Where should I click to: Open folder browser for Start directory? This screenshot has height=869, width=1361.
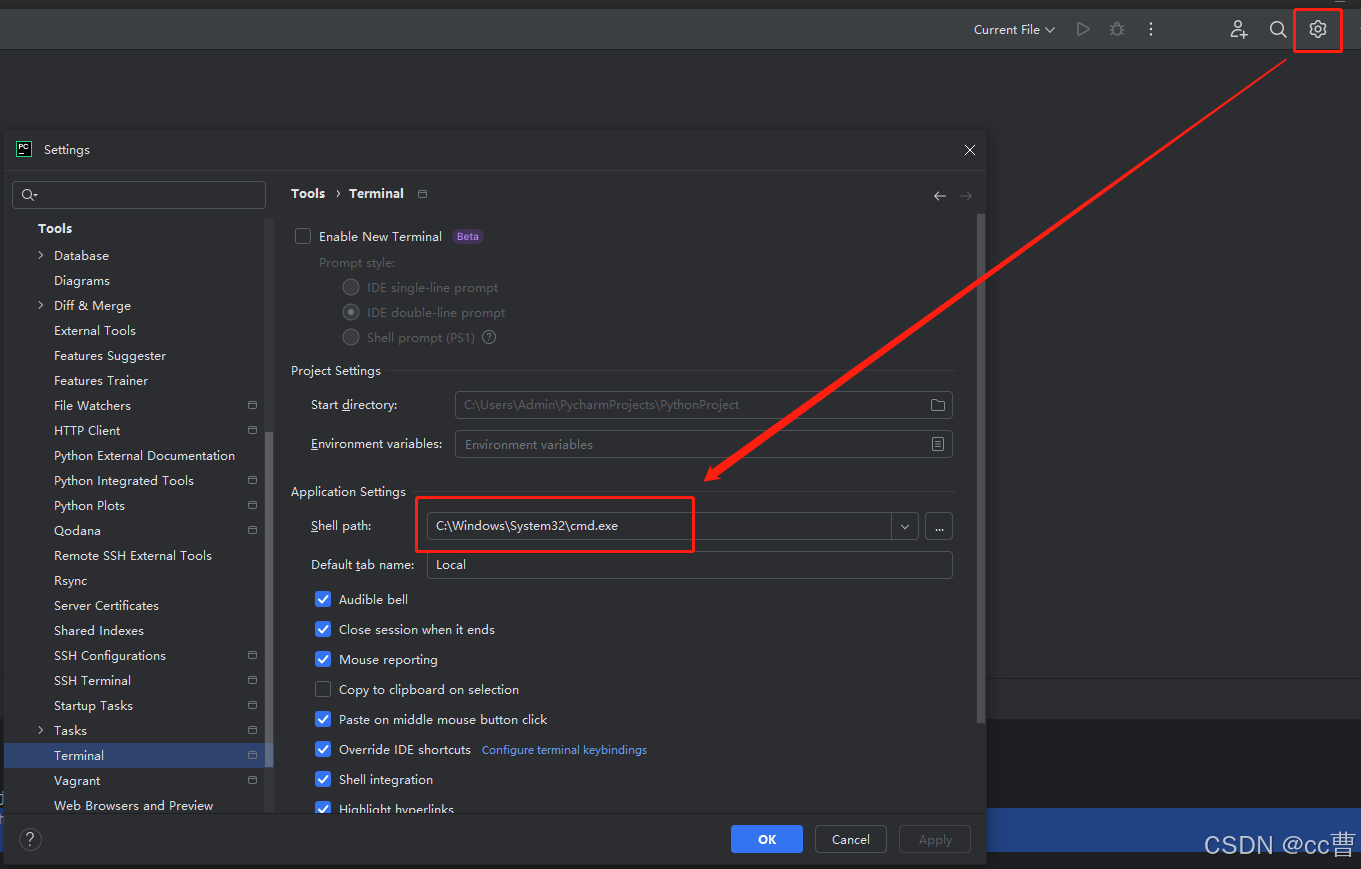click(x=937, y=405)
